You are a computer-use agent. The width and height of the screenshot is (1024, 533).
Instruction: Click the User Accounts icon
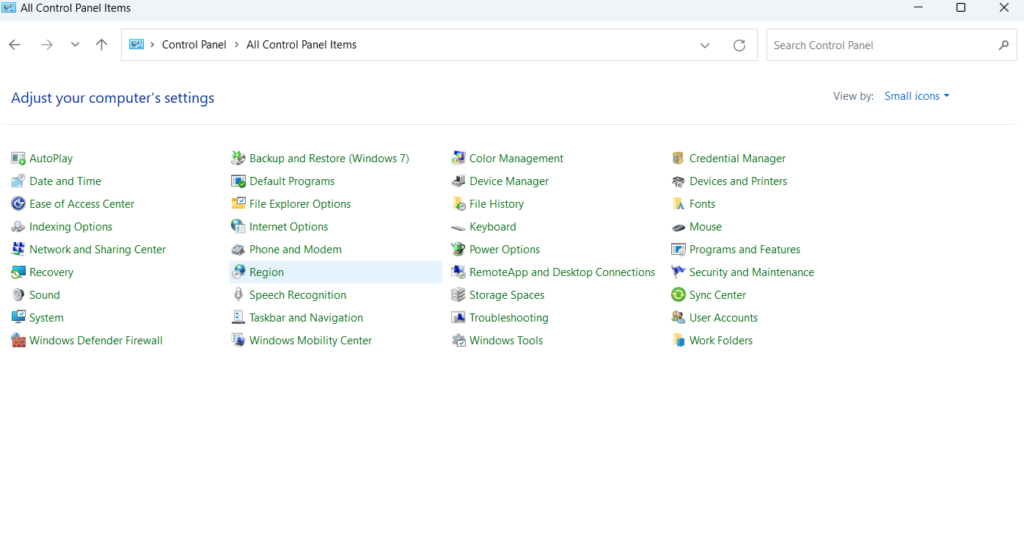tap(679, 317)
